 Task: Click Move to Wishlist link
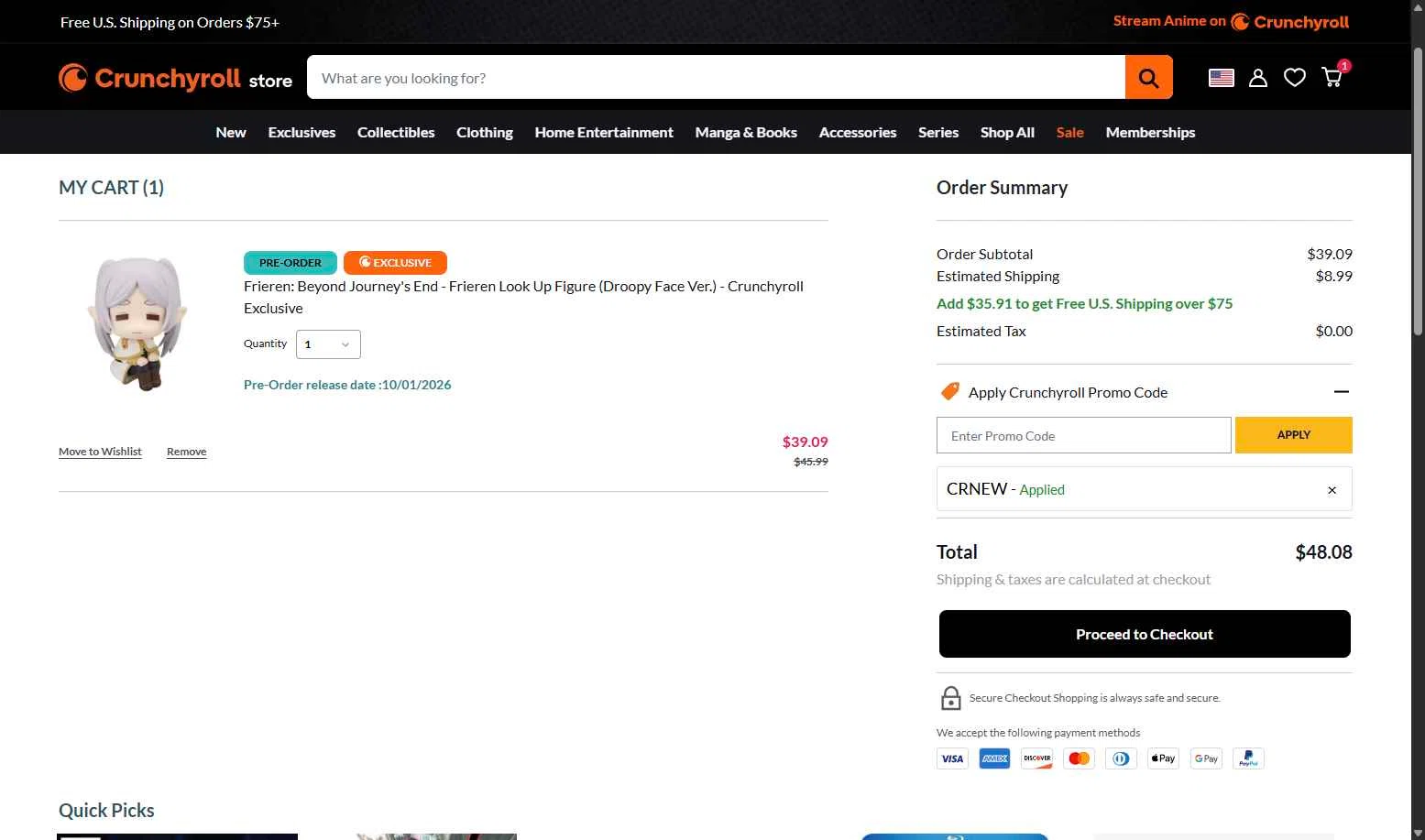coord(100,452)
